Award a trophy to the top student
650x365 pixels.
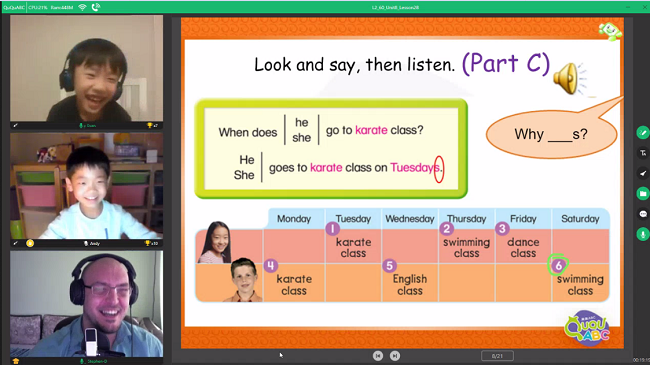pyautogui.click(x=150, y=125)
